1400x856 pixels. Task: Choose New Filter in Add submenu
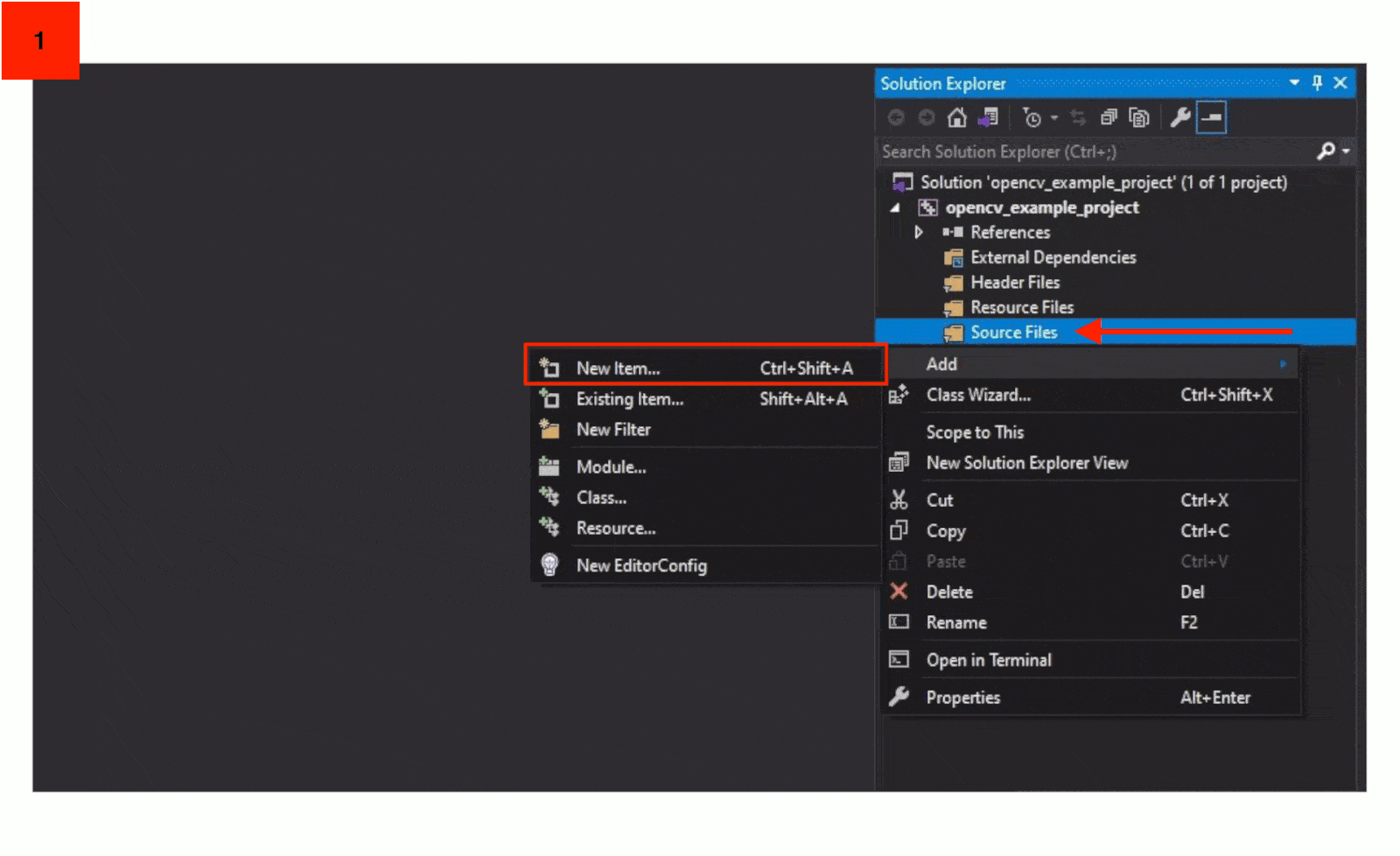pos(705,430)
